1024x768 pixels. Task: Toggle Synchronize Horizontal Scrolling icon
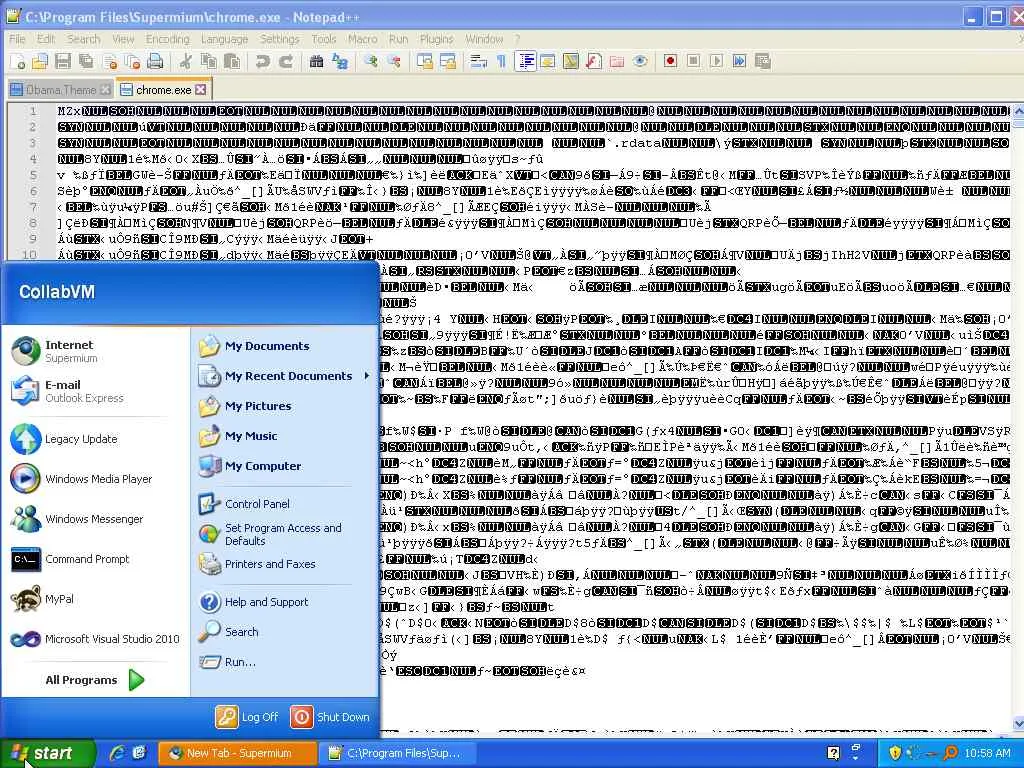click(x=448, y=61)
